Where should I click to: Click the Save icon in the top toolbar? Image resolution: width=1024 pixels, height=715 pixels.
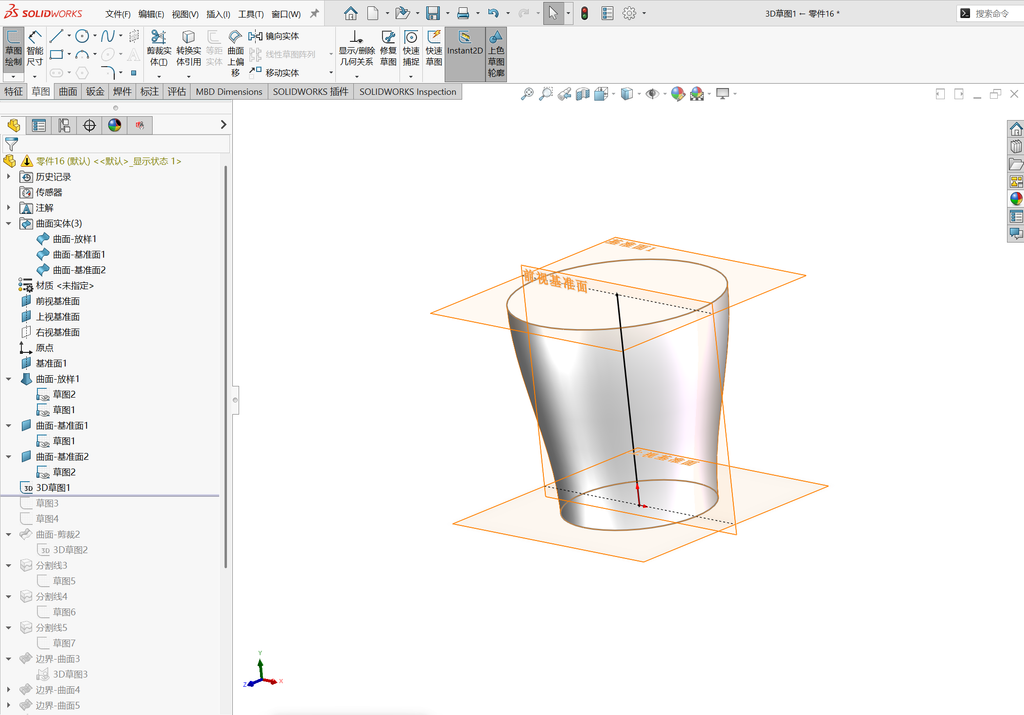coord(432,13)
